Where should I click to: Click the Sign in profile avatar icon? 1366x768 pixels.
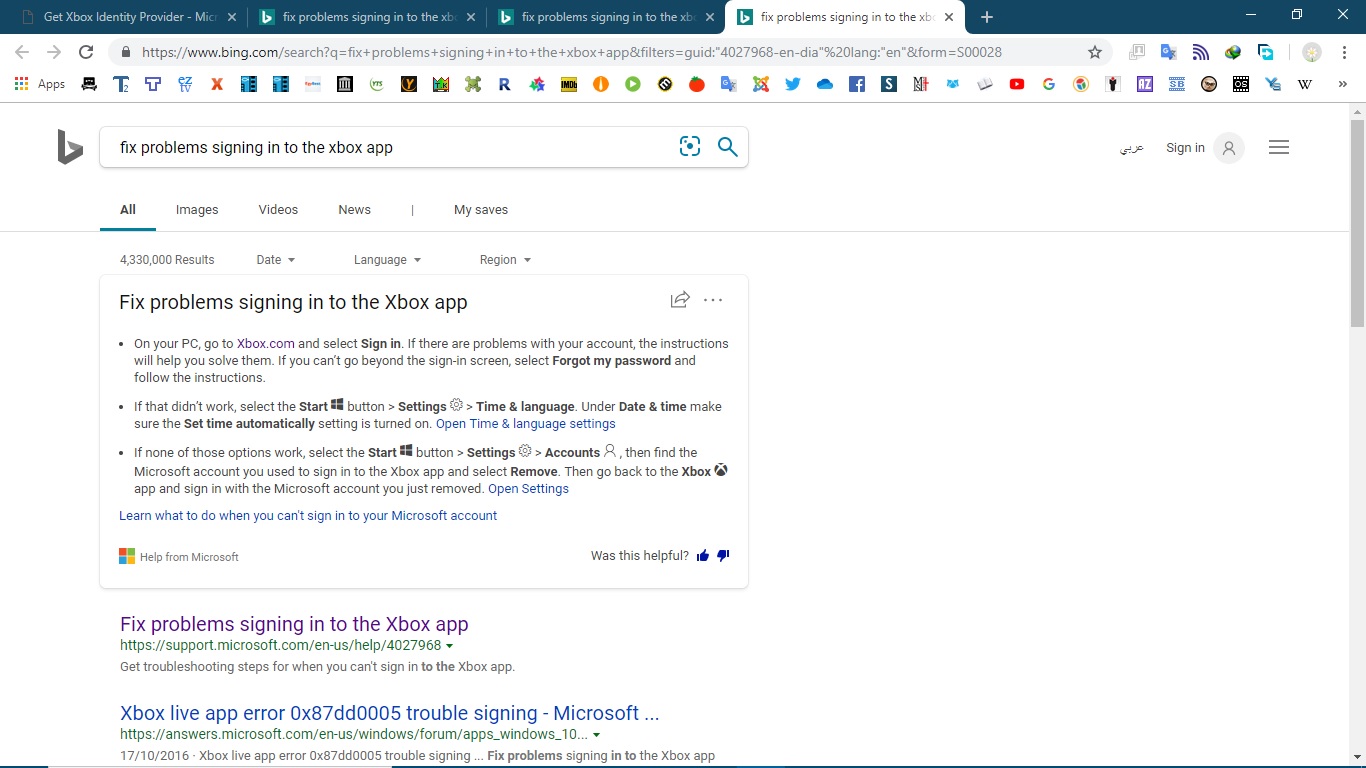pos(1229,148)
